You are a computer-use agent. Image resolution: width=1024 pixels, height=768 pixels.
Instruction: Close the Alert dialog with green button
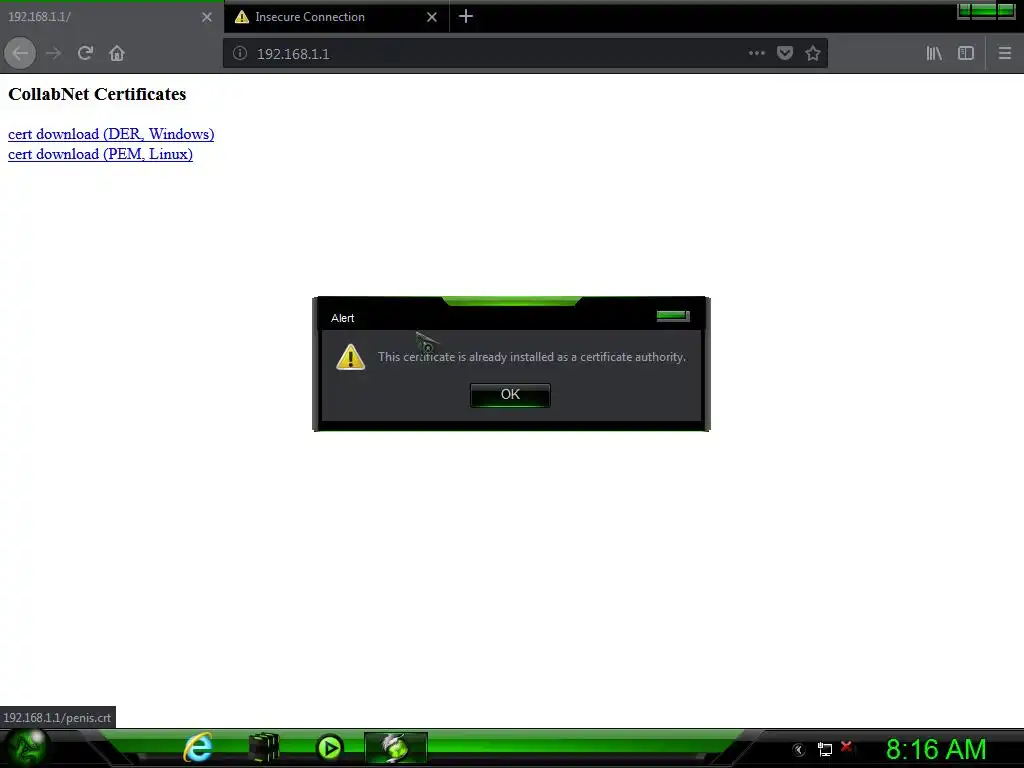(673, 316)
